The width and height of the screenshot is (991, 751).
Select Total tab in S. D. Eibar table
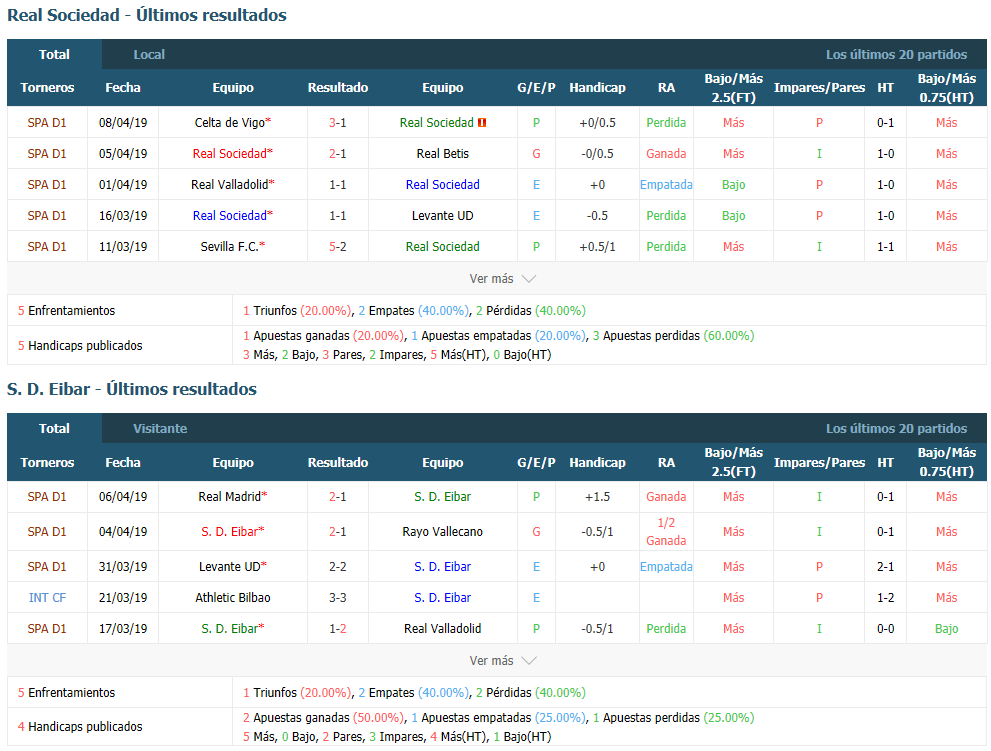[x=54, y=429]
